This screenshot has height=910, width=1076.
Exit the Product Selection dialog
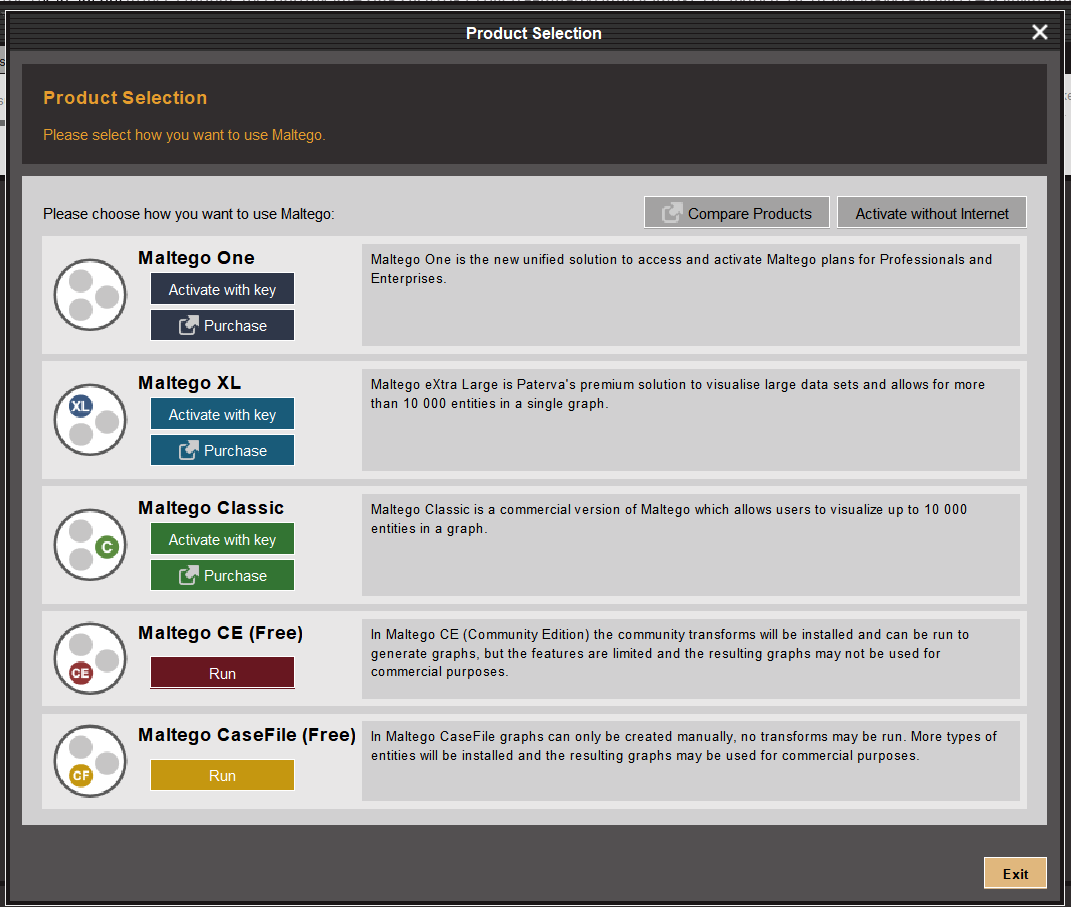[x=1018, y=875]
